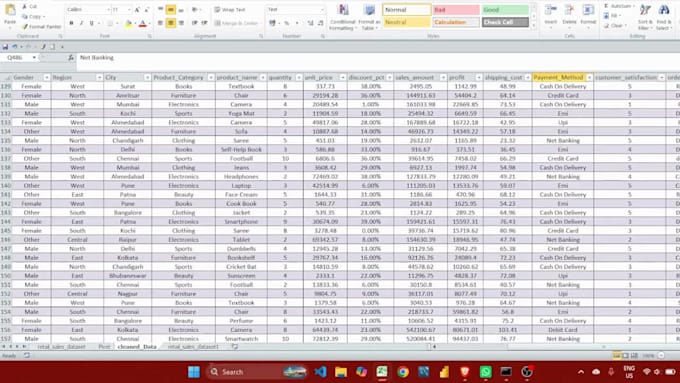Image resolution: width=680 pixels, height=383 pixels.
Task: Apply the Bad cell style
Action: (x=456, y=10)
